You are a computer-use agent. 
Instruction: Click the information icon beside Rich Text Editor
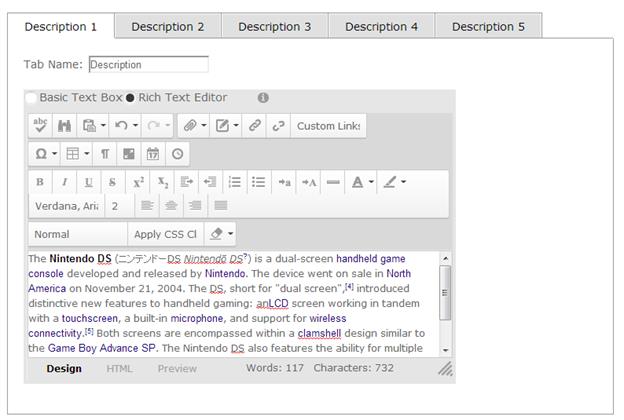263,98
